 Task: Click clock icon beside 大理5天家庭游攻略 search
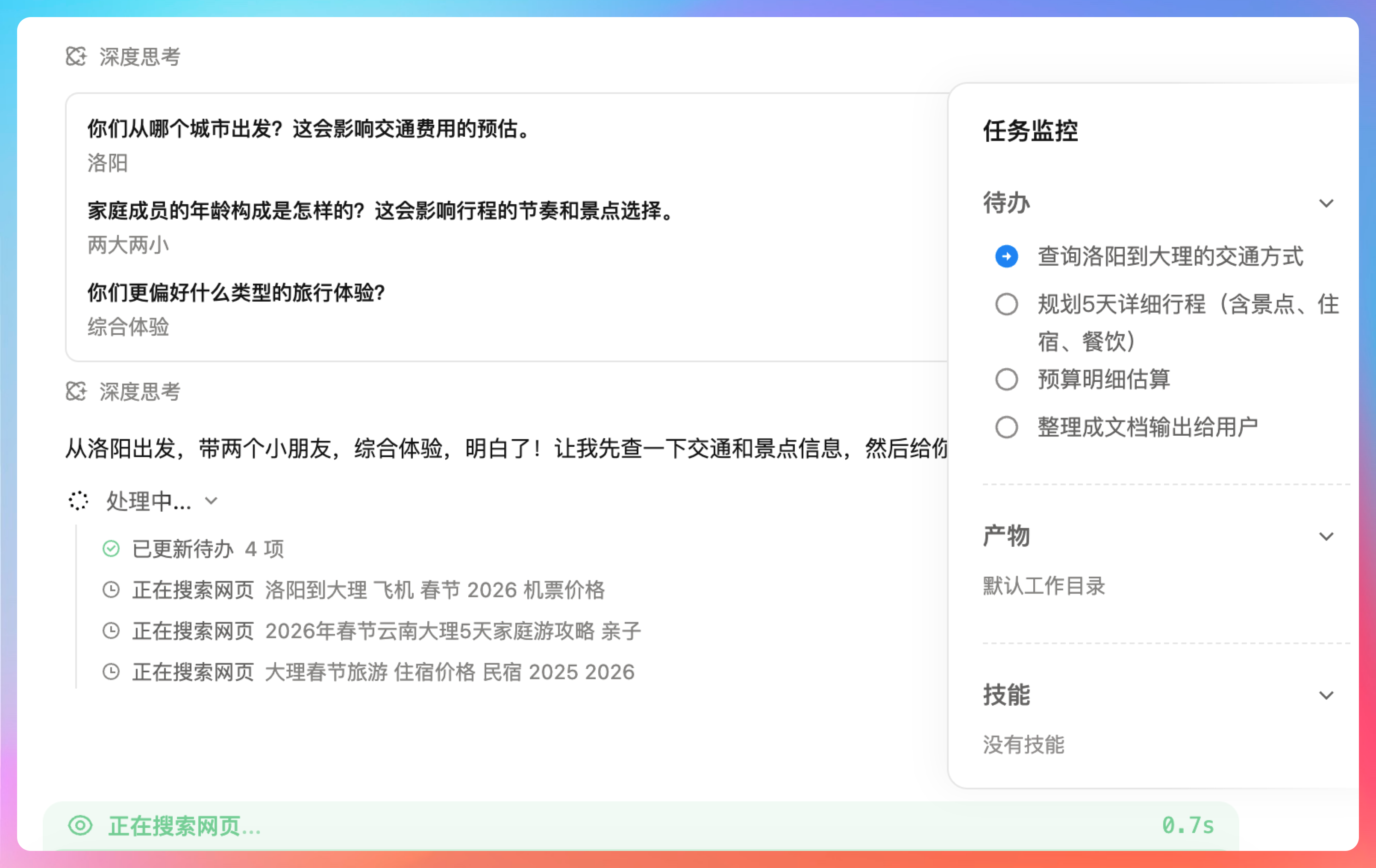[111, 631]
